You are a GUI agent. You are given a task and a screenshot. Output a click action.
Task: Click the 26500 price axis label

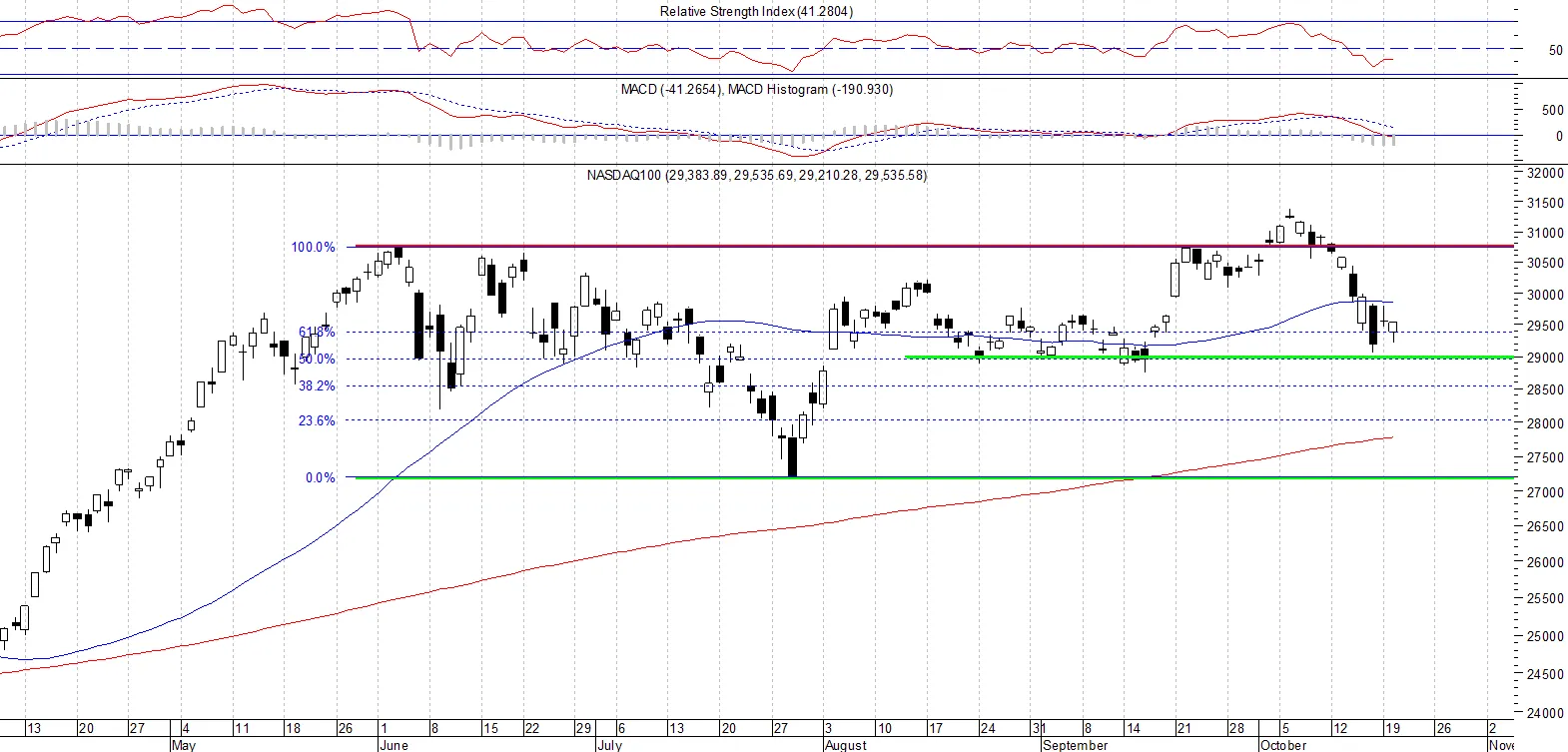coord(1545,527)
